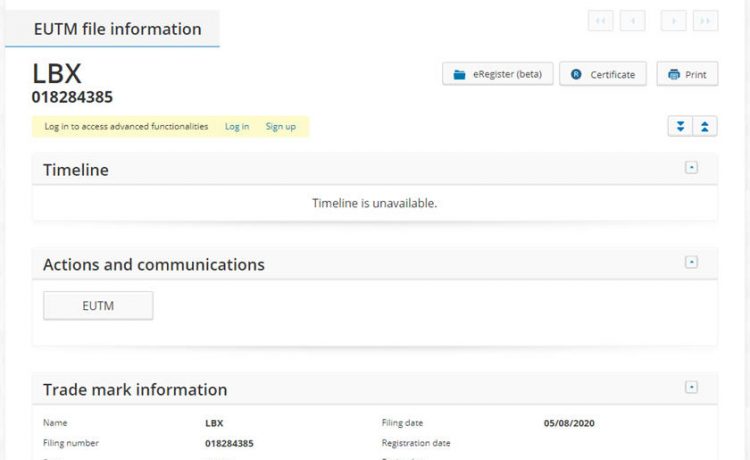This screenshot has width=750, height=460.
Task: Click the LBX trade mark title
Action: click(57, 74)
